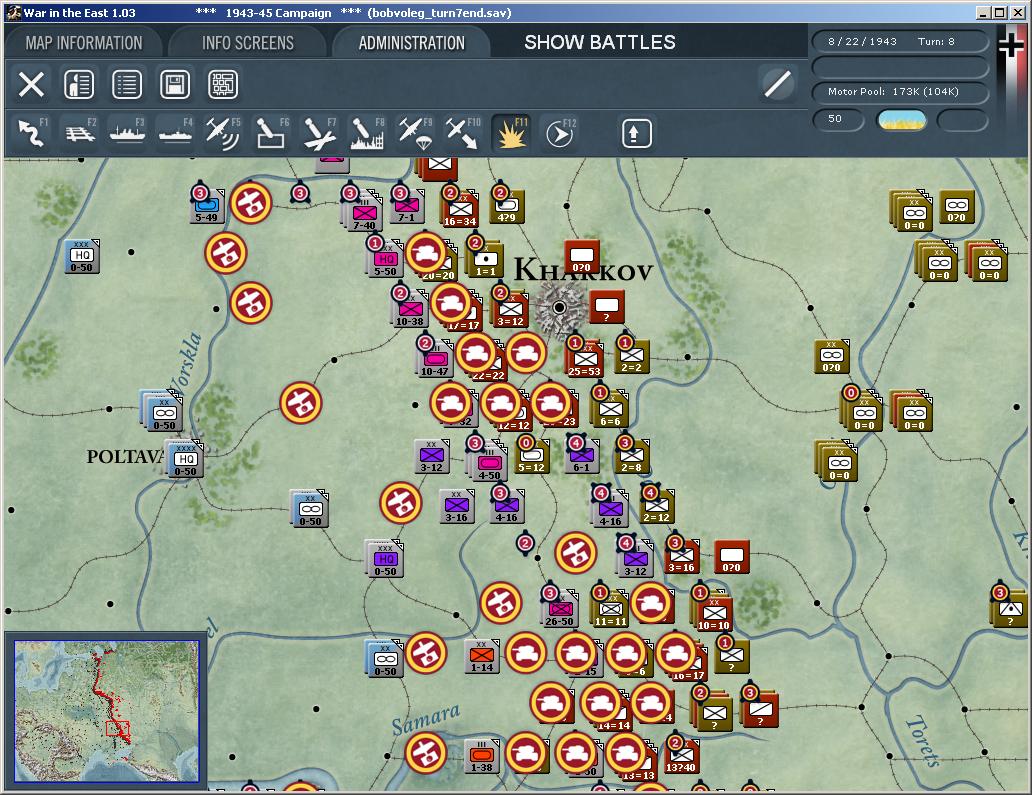Click the F12 end turn icon

pos(559,132)
